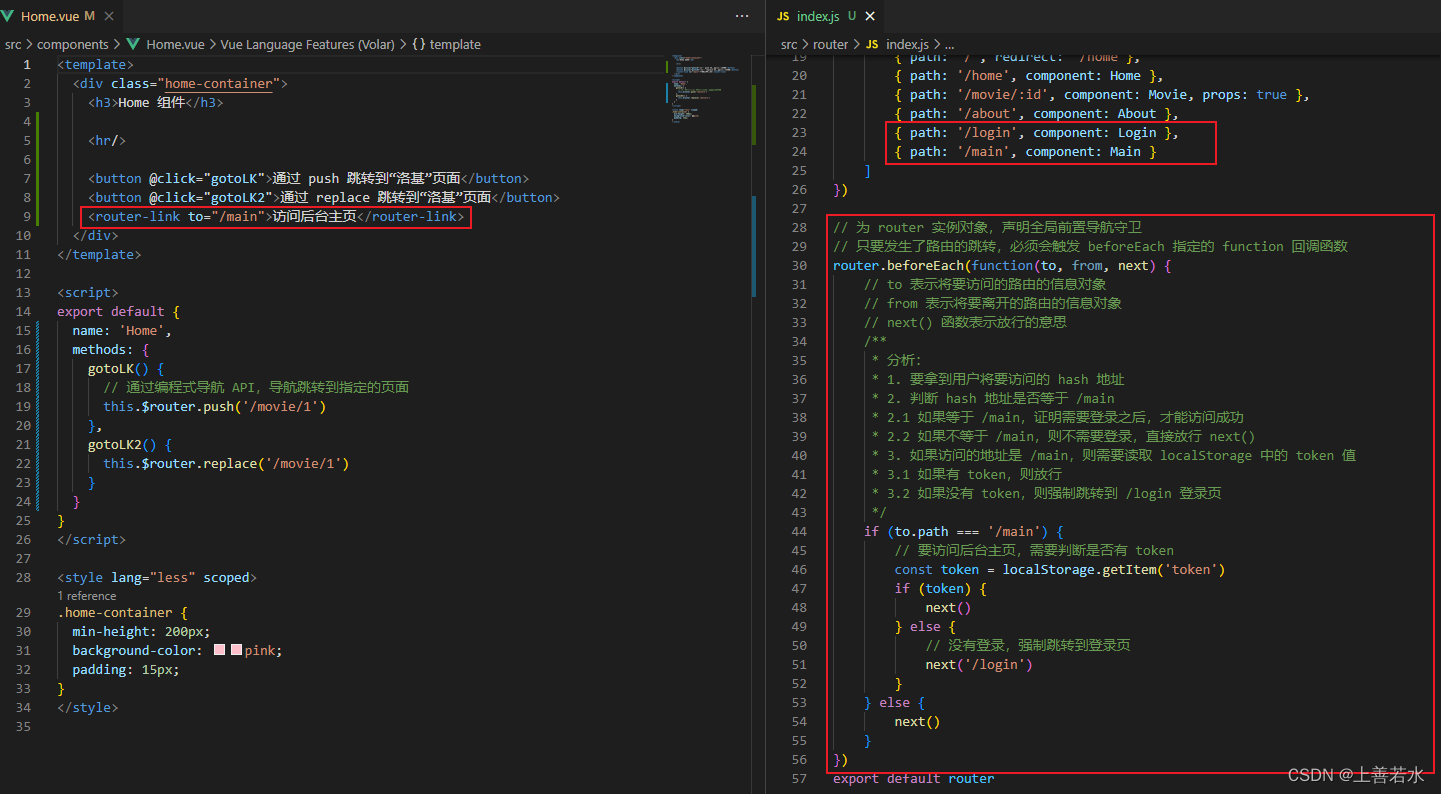The width and height of the screenshot is (1441, 794).
Task: Click the style lang="less" scoped tag
Action: tap(157, 577)
